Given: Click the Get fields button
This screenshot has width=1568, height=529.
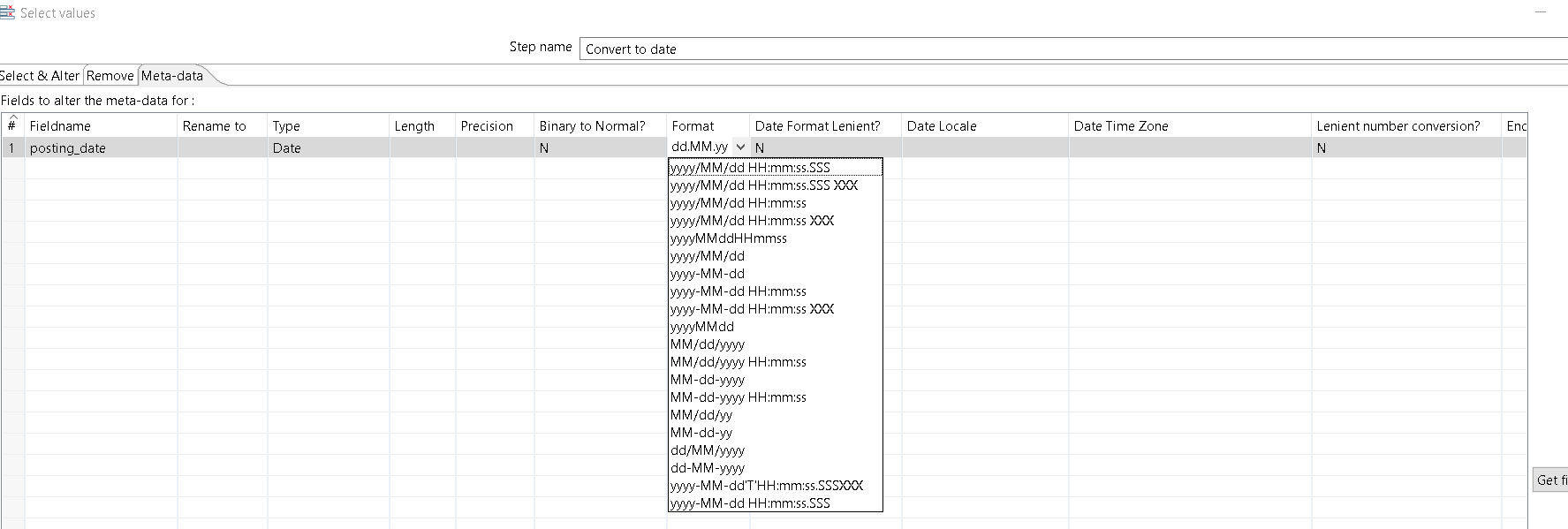Looking at the screenshot, I should pos(1550,480).
